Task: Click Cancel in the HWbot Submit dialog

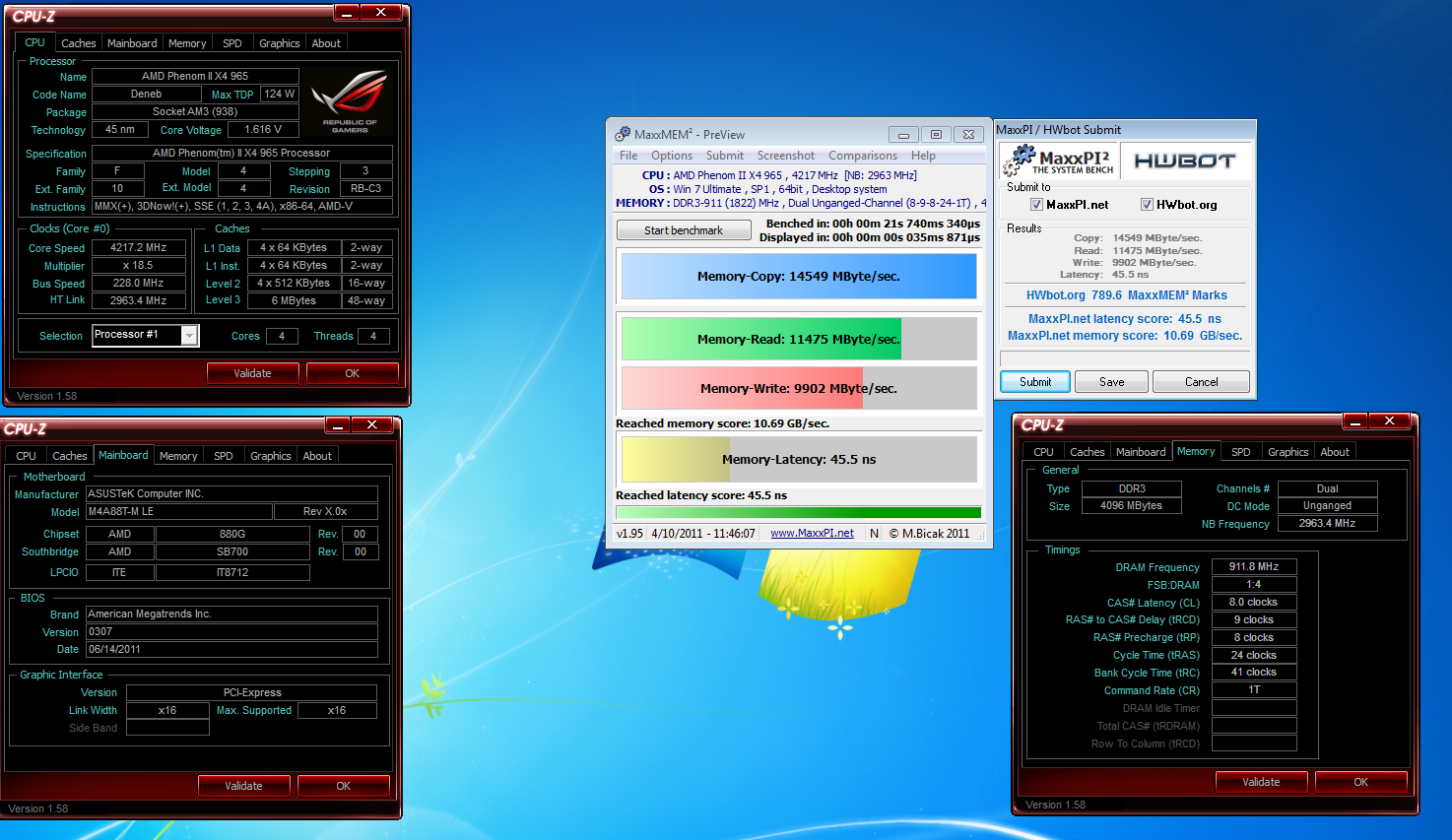Action: 1202,382
